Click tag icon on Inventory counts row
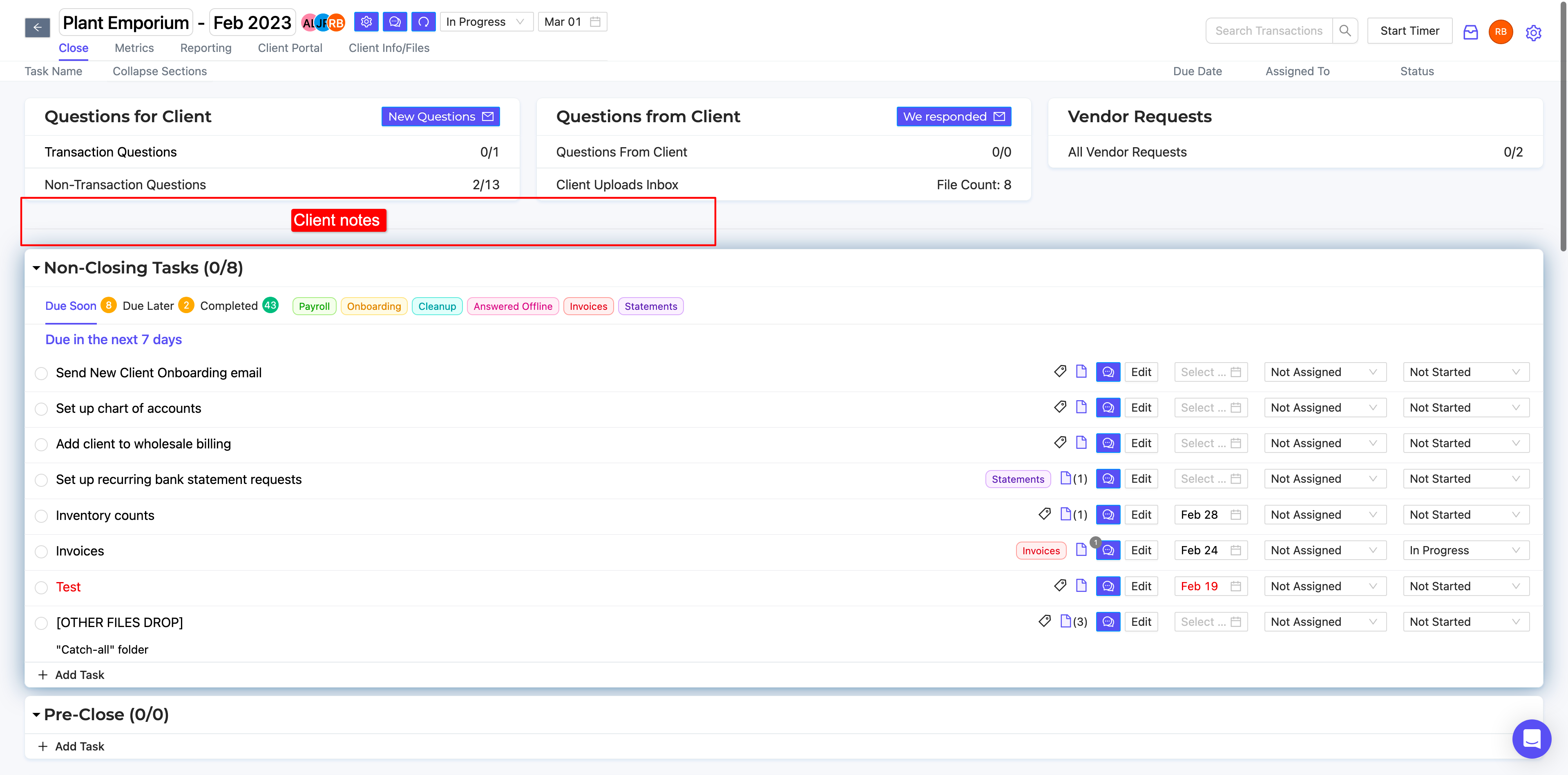The height and width of the screenshot is (775, 1568). pyautogui.click(x=1045, y=514)
